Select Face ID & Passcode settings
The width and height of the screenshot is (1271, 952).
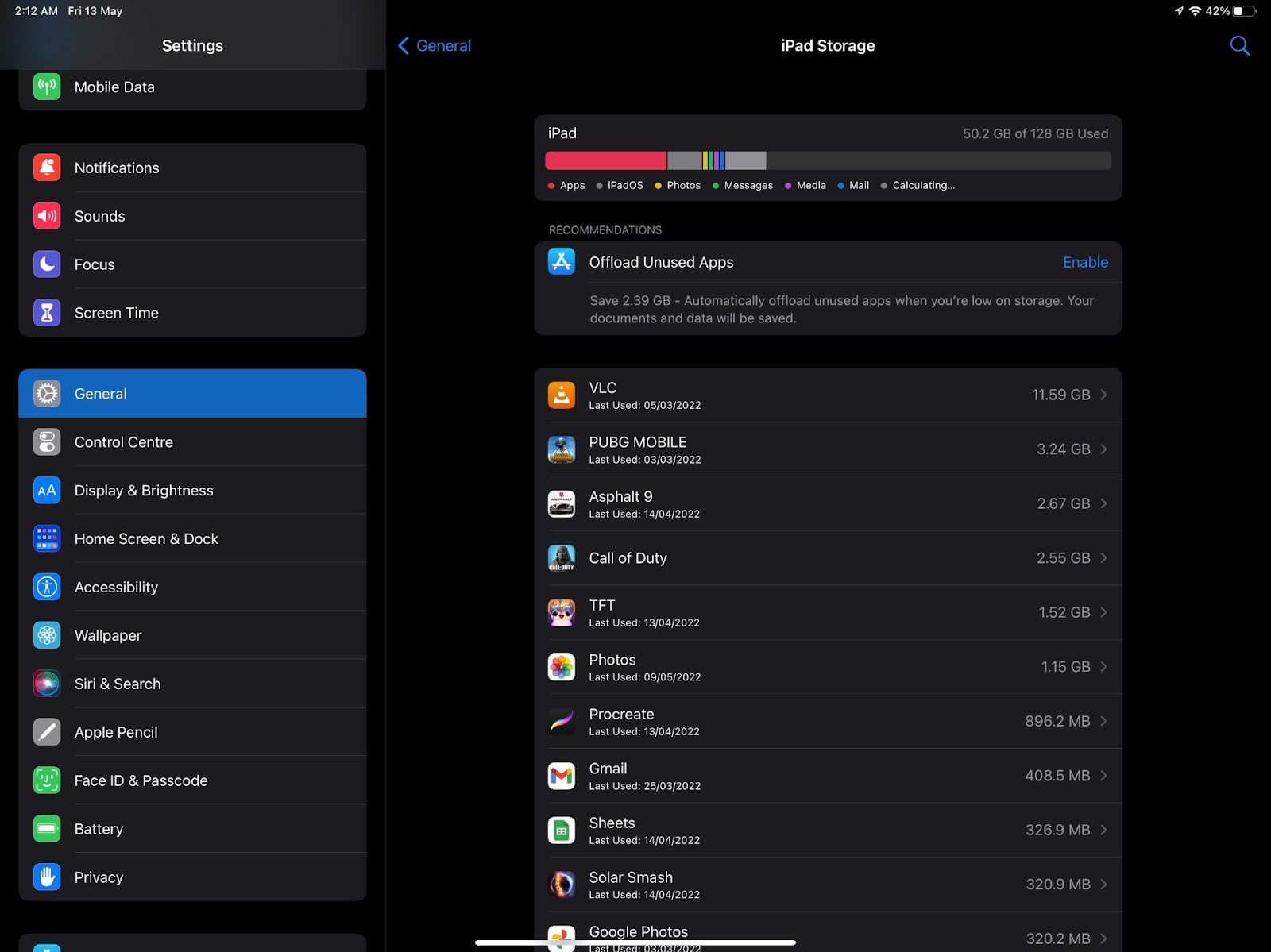click(192, 780)
